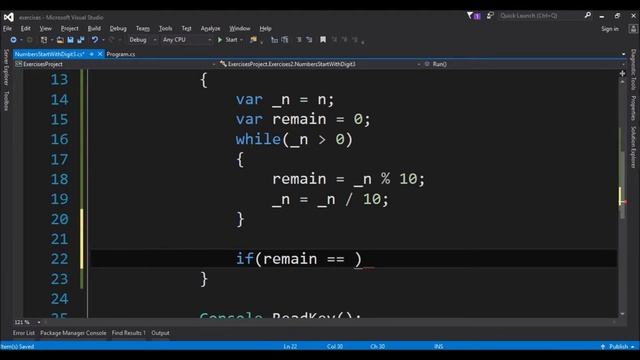Undo the last action with the undo arrow

click(x=94, y=40)
